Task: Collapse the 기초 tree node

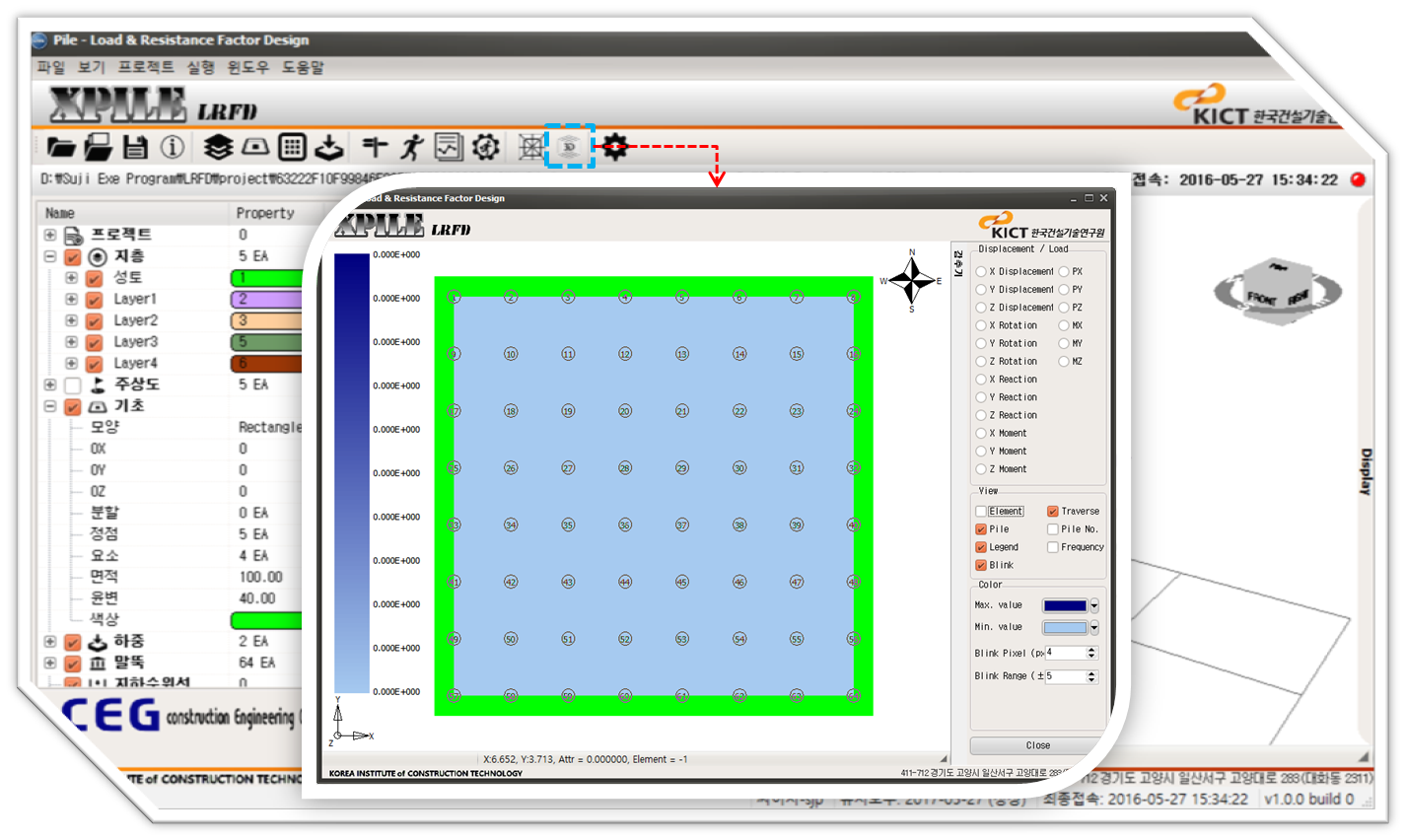Action: pyautogui.click(x=49, y=406)
